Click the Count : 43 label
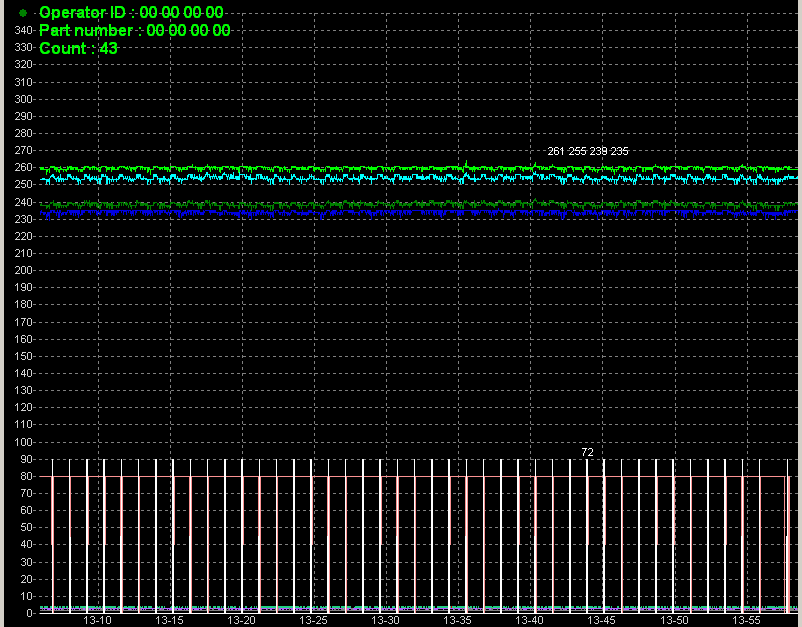The width and height of the screenshot is (802, 627). pyautogui.click(x=78, y=48)
